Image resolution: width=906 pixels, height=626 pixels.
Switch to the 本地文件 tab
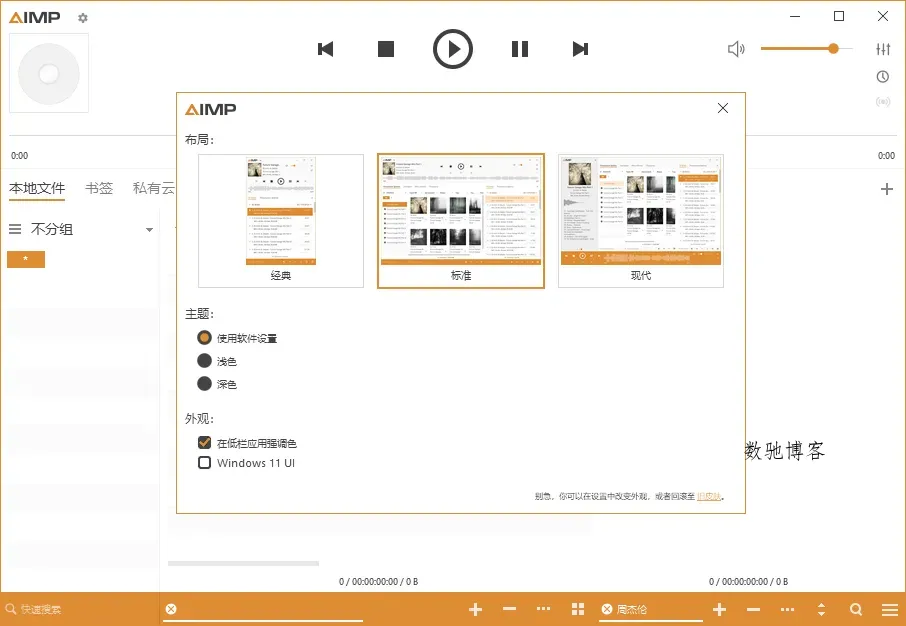coord(37,188)
